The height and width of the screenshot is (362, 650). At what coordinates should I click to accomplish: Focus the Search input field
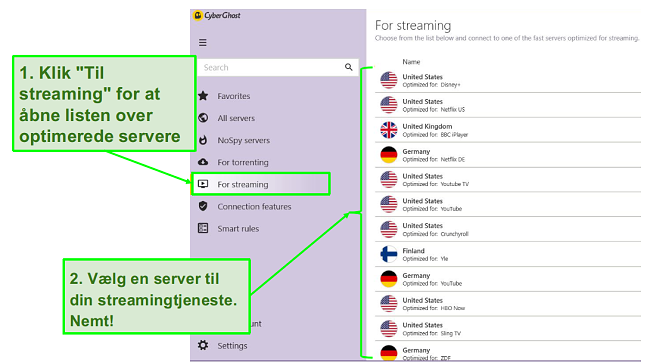(x=278, y=67)
